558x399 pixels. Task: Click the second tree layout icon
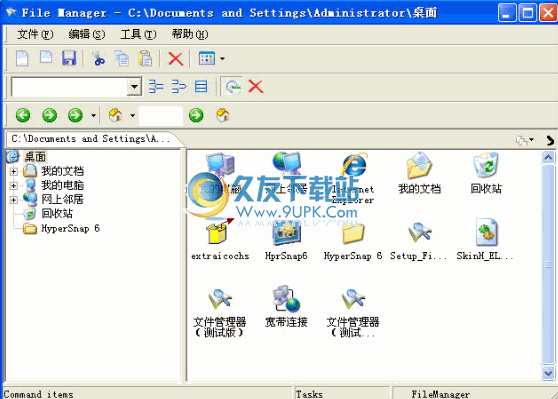[179, 86]
